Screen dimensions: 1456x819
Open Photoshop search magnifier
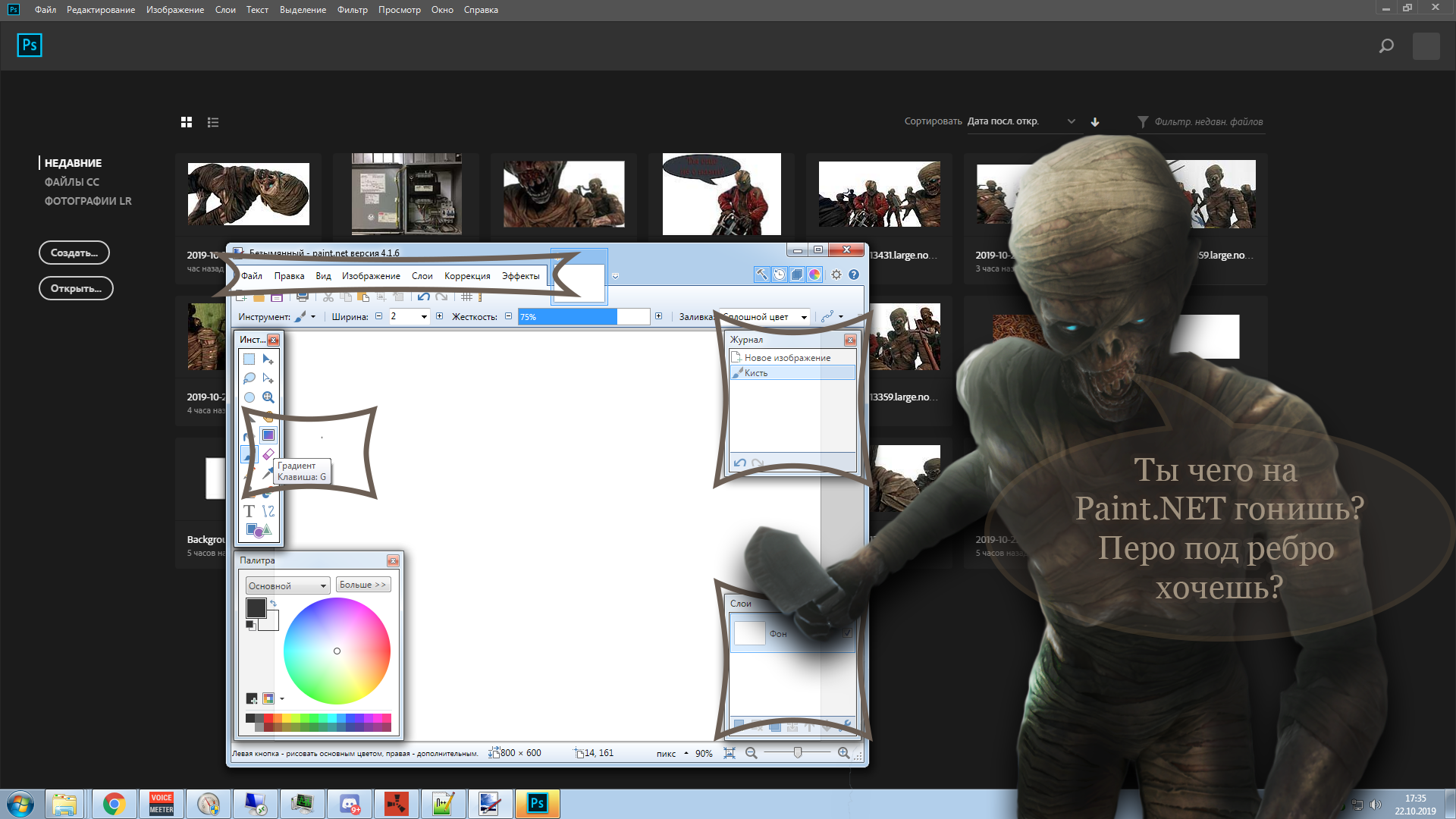pos(1386,46)
